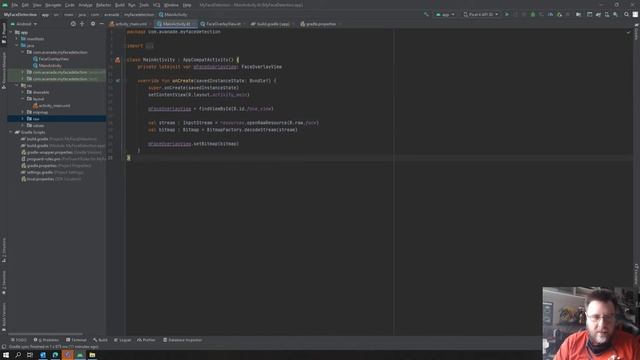The width and height of the screenshot is (640, 360).
Task: Click the Gradle sync finished status message
Action: [x=54, y=347]
